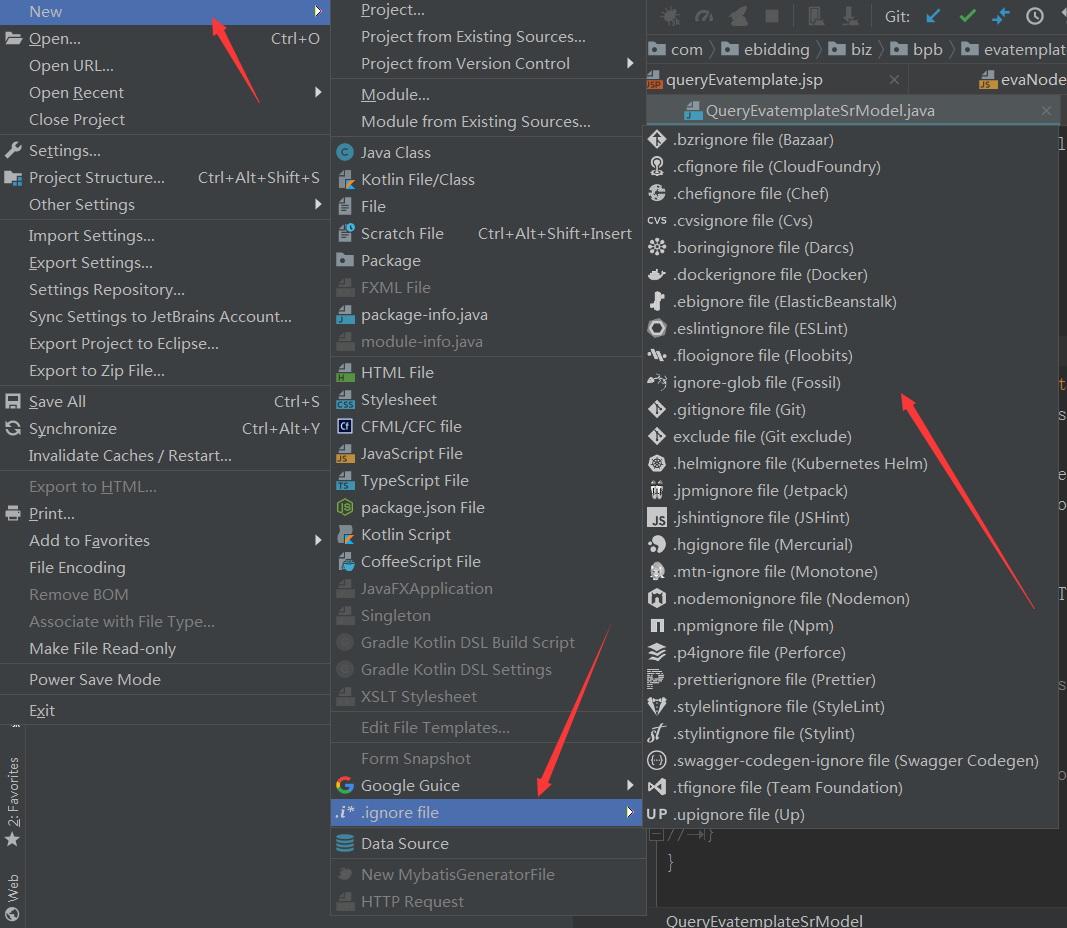Close the QueryEvatemplateSrModel.java tab
The height and width of the screenshot is (928, 1067).
(x=1046, y=111)
